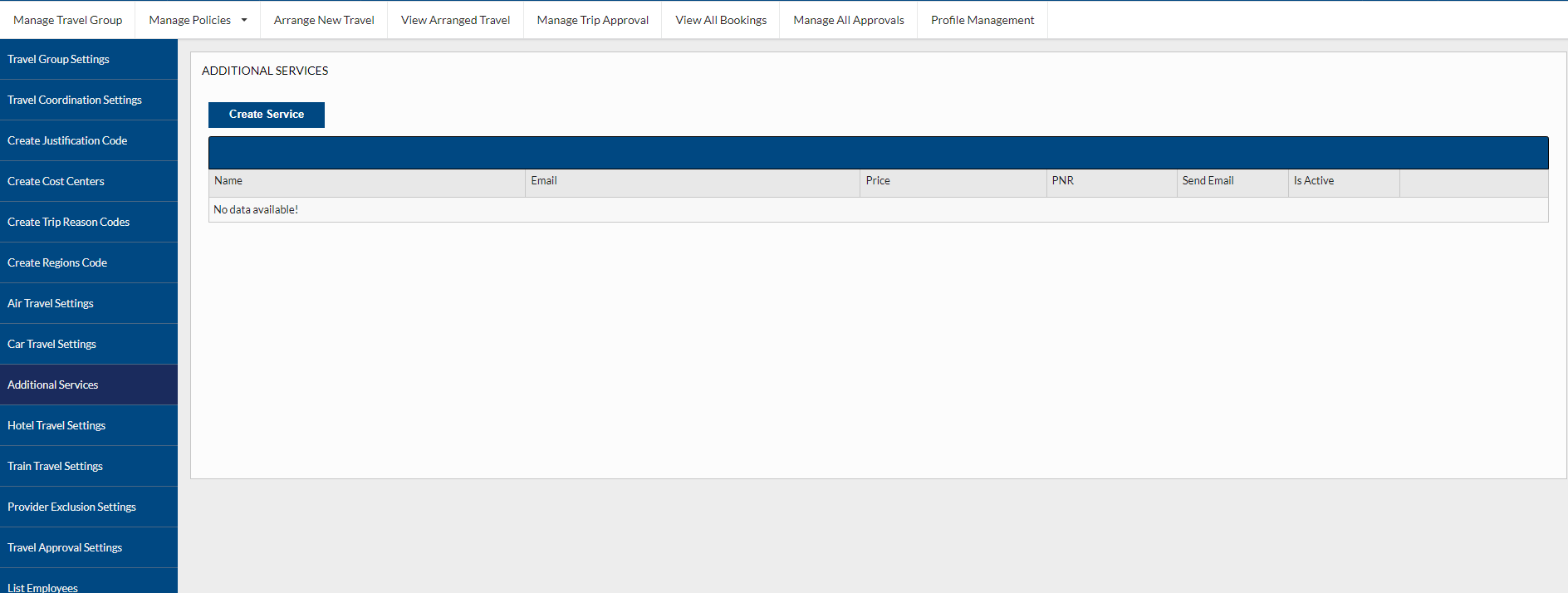Expand the Manage Policies dropdown arrow
The image size is (1568, 593).
tap(244, 20)
